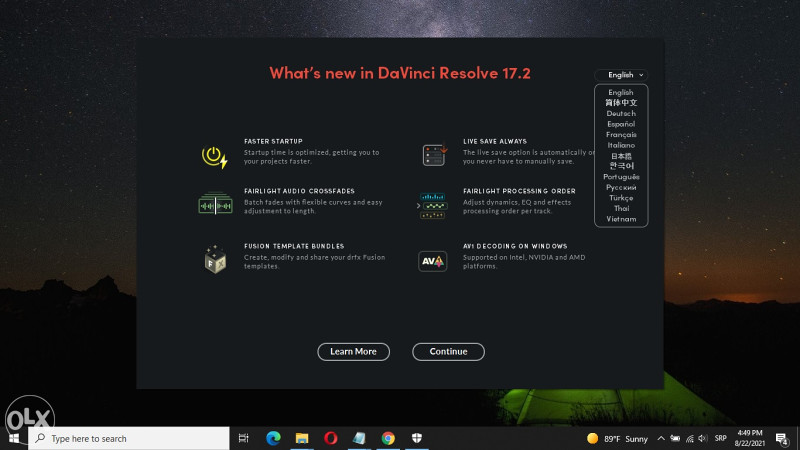Click the LIVE SAVE ALWAYS heading
The image size is (800, 450).
(495, 141)
